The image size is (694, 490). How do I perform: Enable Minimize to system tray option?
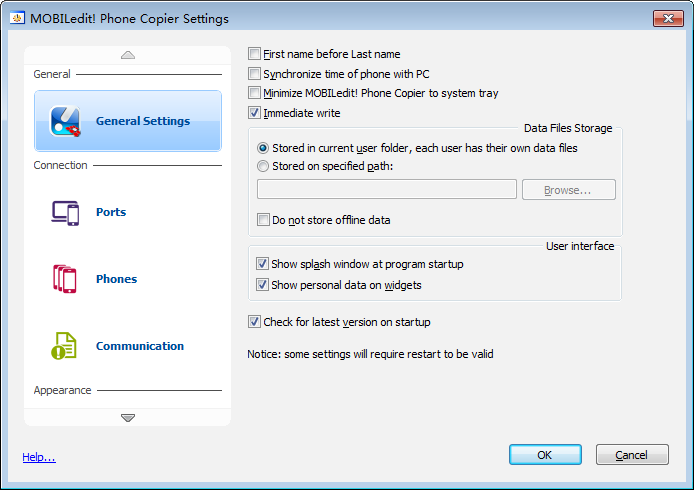[255, 93]
